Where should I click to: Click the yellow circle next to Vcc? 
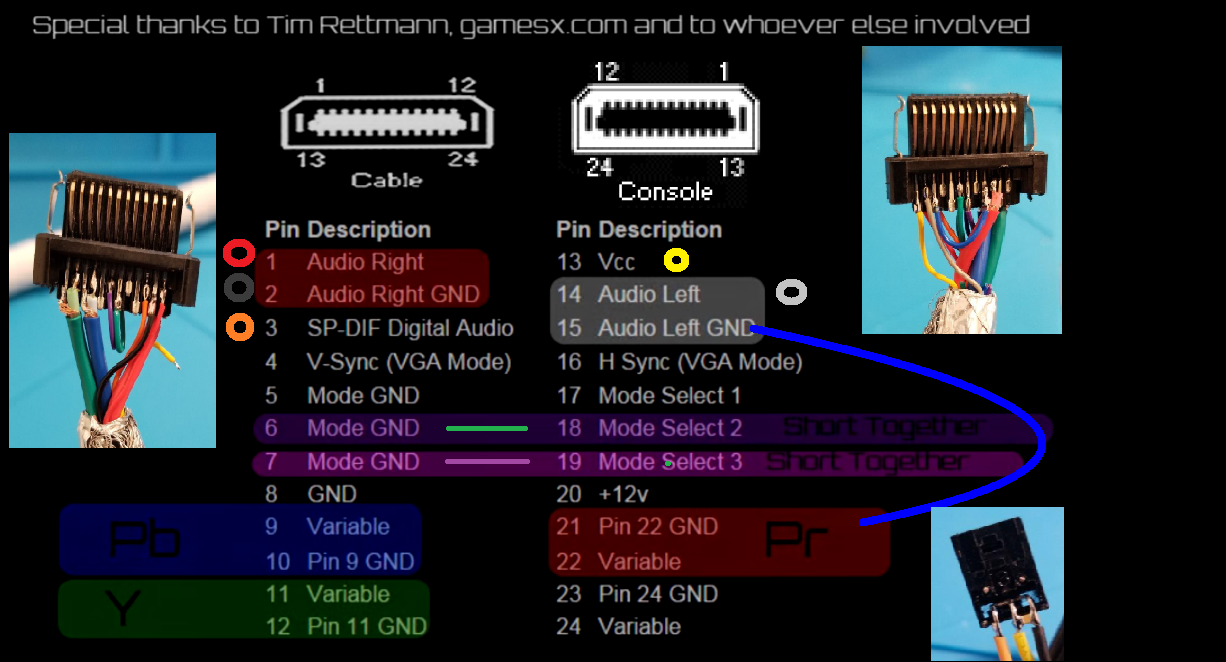[677, 261]
